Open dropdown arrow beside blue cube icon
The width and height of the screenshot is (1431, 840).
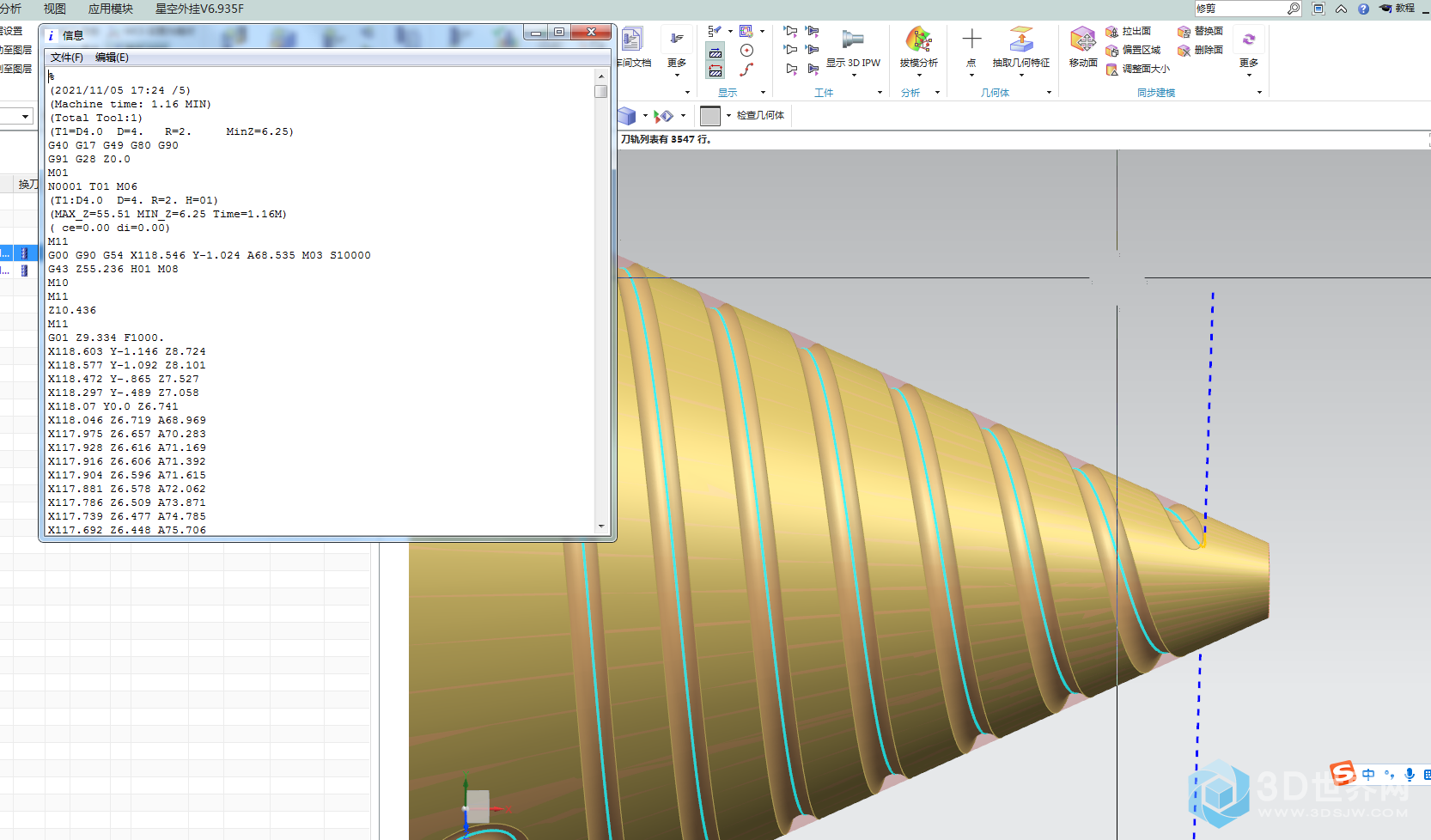(x=645, y=116)
